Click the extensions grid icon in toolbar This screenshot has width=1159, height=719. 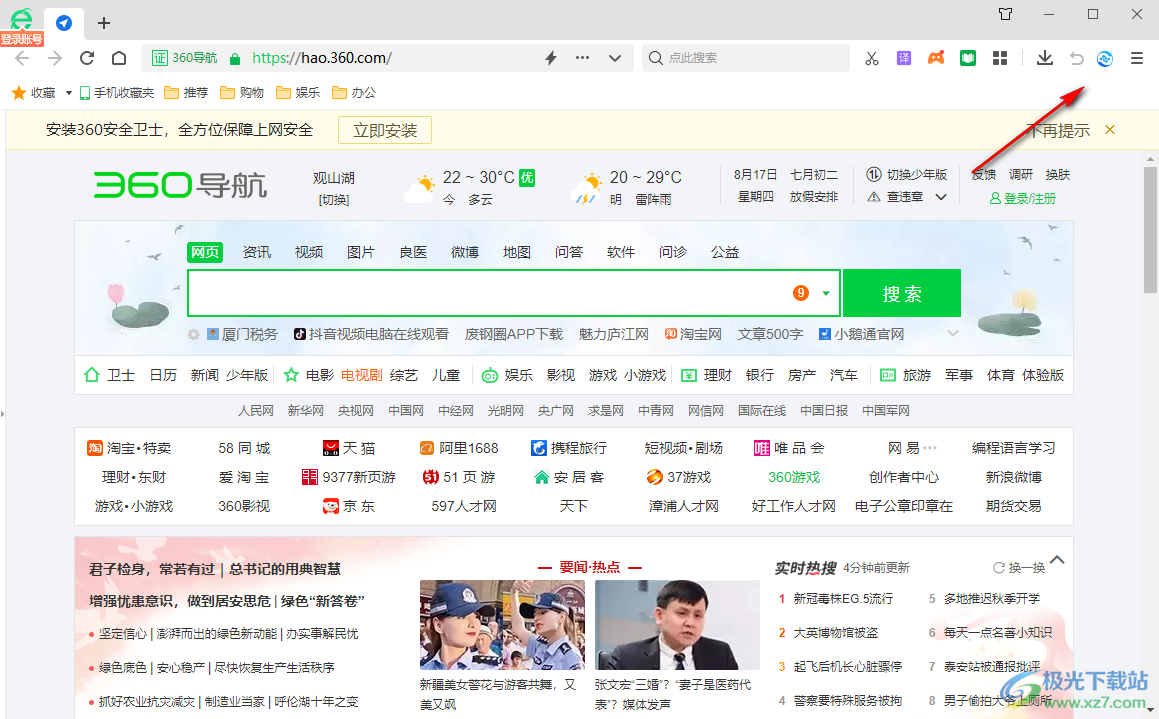[1000, 58]
